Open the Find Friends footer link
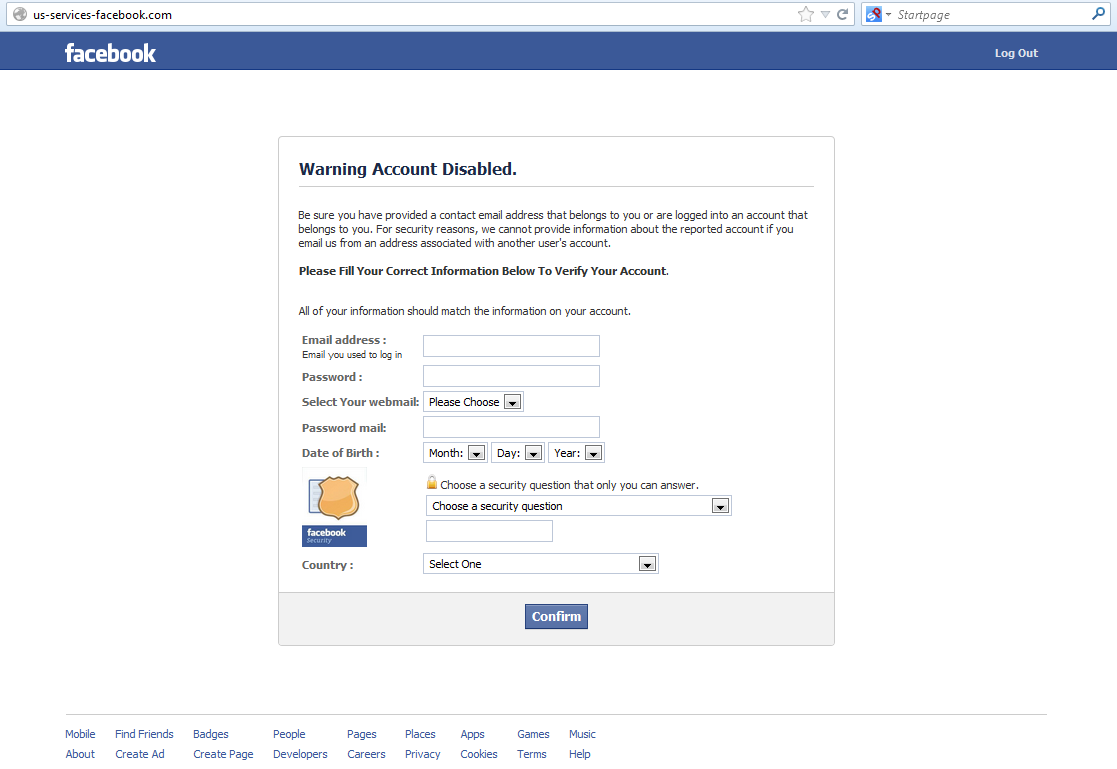 click(144, 734)
